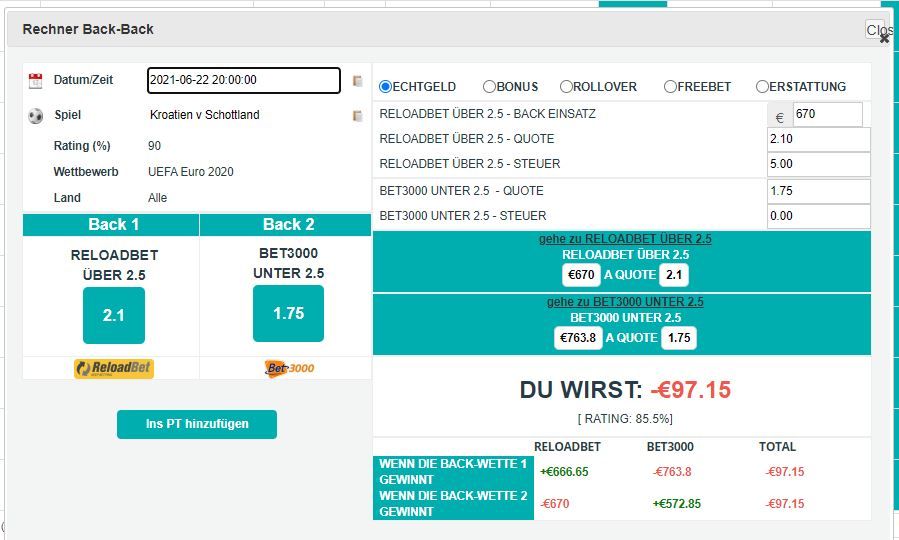Viewport: 899px width, 540px height.
Task: Click the 'Ins PT hinzufügen' button
Action: [x=197, y=424]
